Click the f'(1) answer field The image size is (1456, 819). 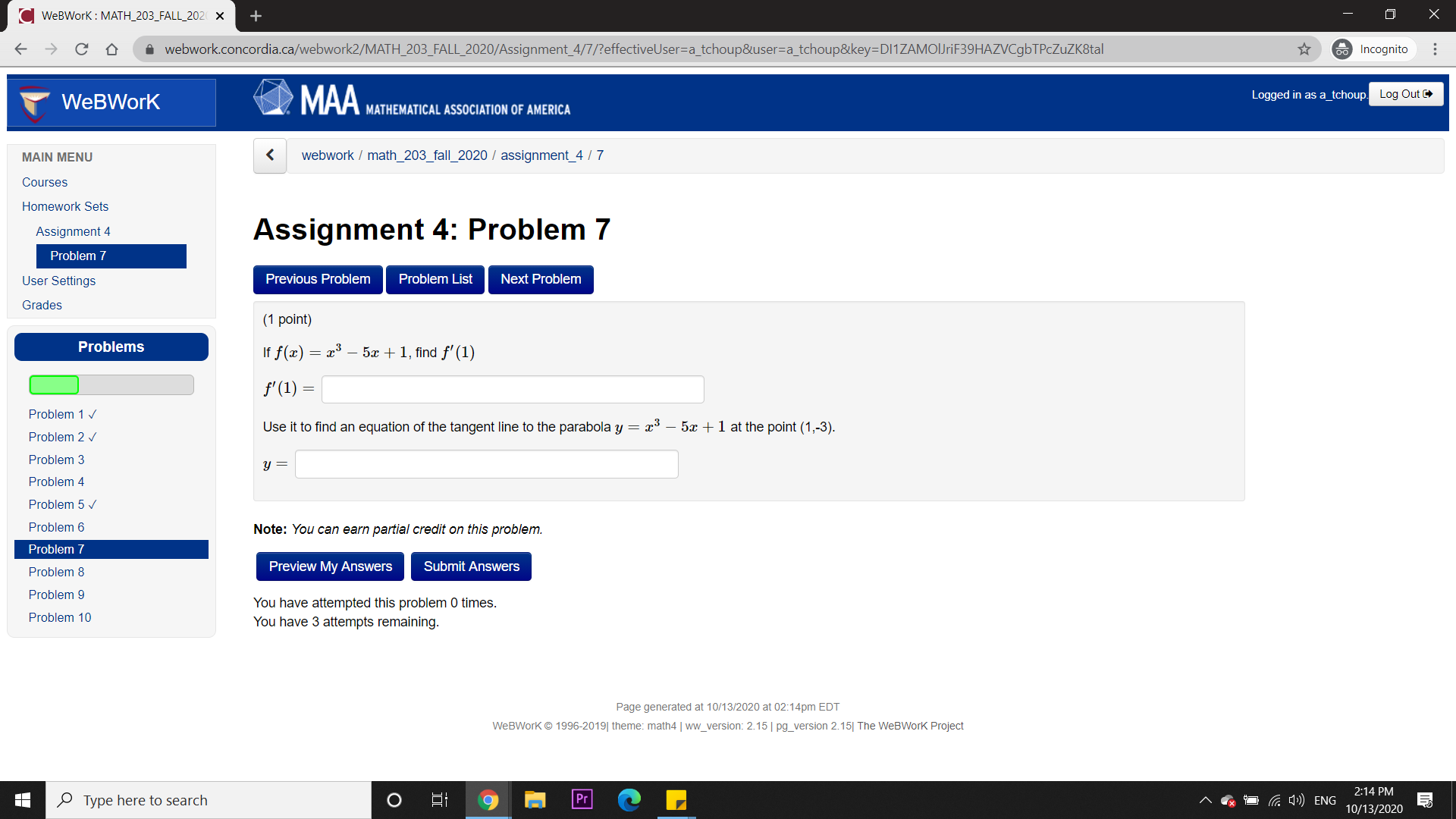click(x=513, y=389)
